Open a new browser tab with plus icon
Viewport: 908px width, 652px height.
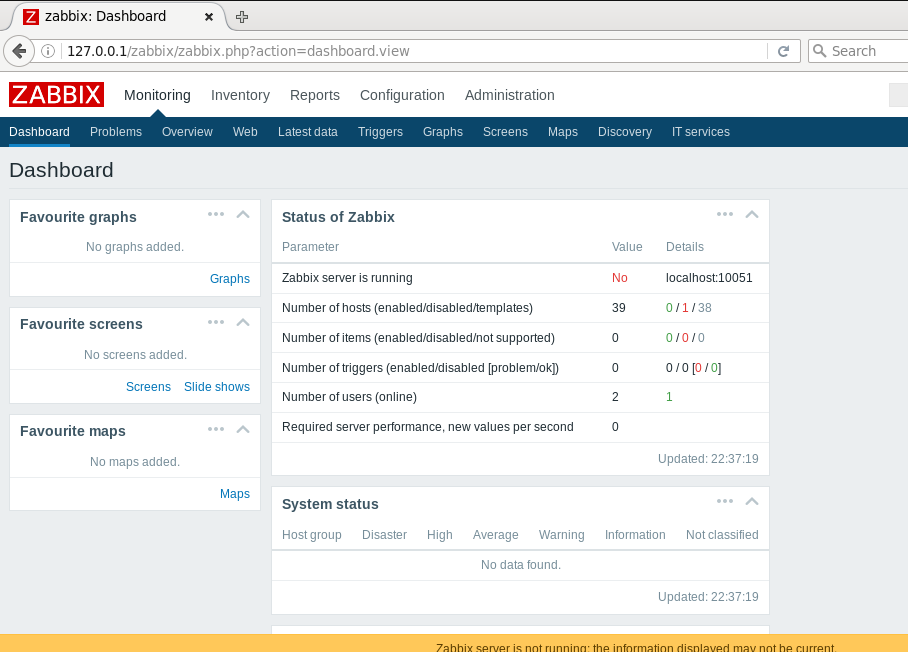(242, 17)
